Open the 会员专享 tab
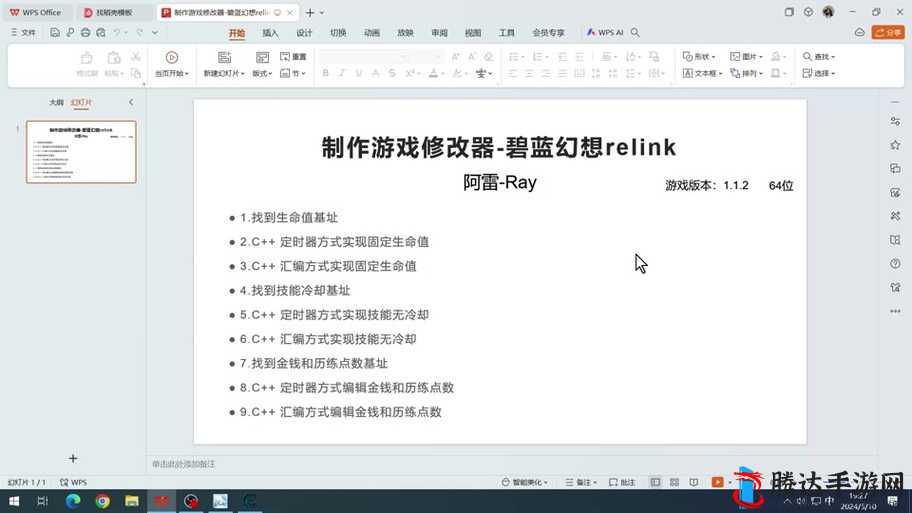The width and height of the screenshot is (912, 513). coord(548,33)
